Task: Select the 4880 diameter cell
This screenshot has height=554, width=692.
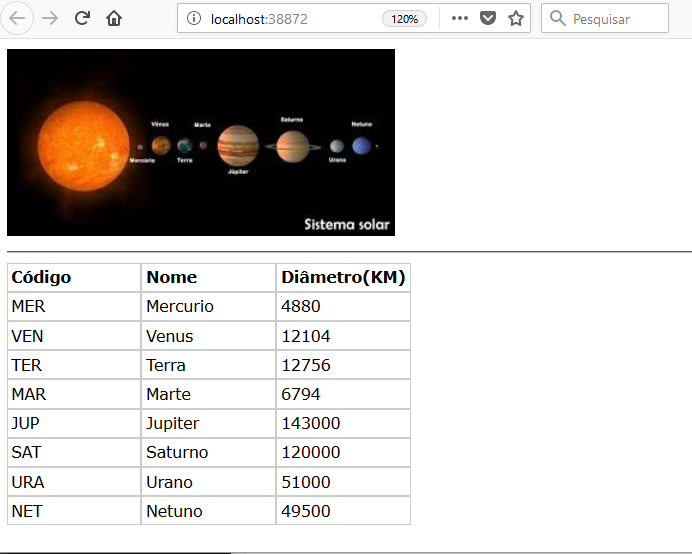Action: [343, 307]
